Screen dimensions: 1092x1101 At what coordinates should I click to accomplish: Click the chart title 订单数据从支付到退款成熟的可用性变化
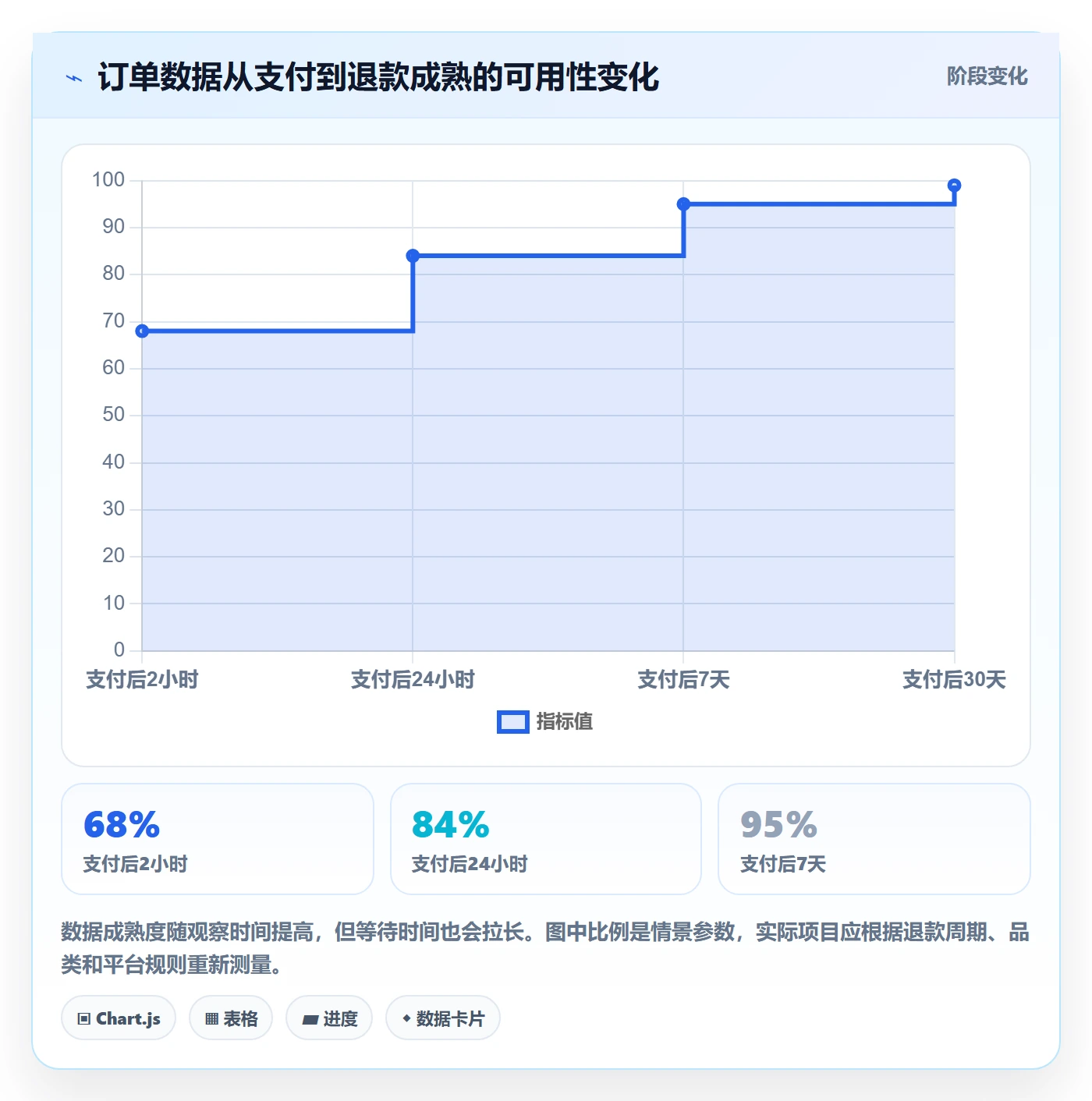click(x=378, y=77)
